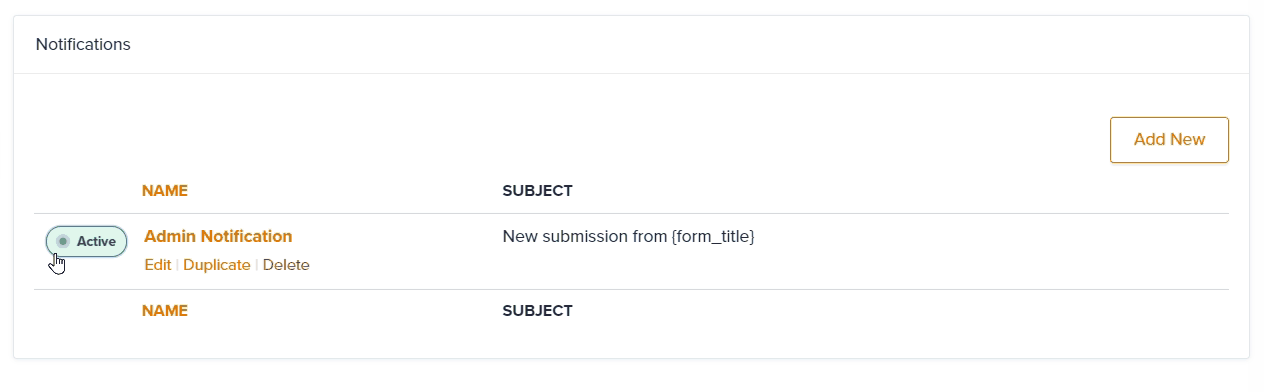The height and width of the screenshot is (392, 1264).
Task: Select the 'New submission from {form_title}' subject text
Action: click(628, 237)
